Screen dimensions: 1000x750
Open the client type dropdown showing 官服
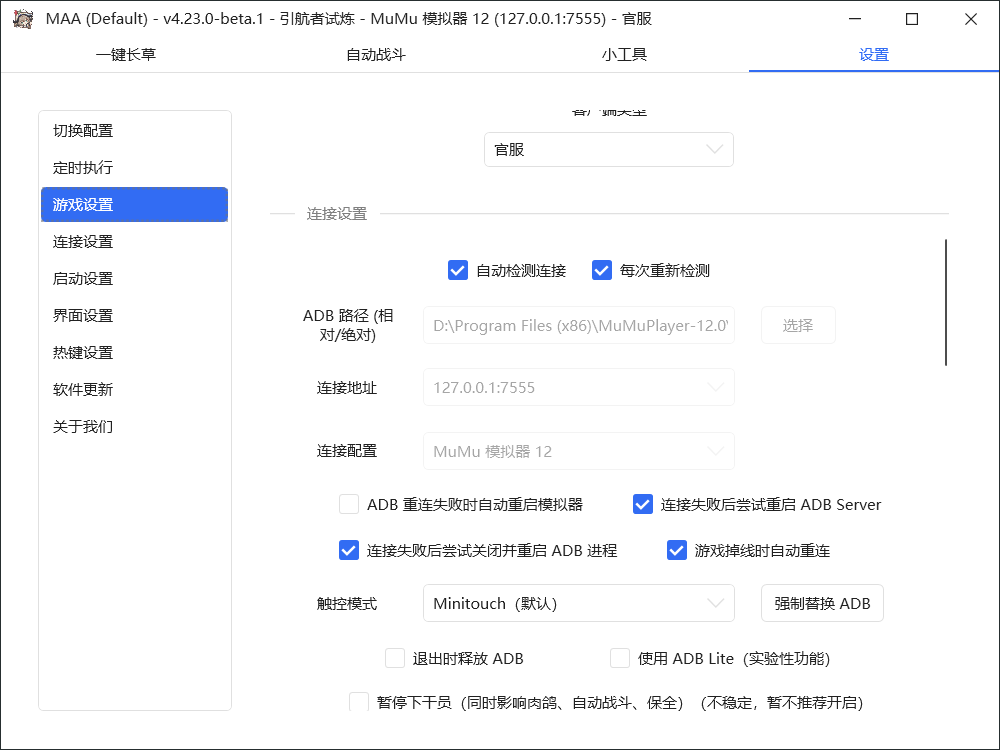(x=609, y=149)
